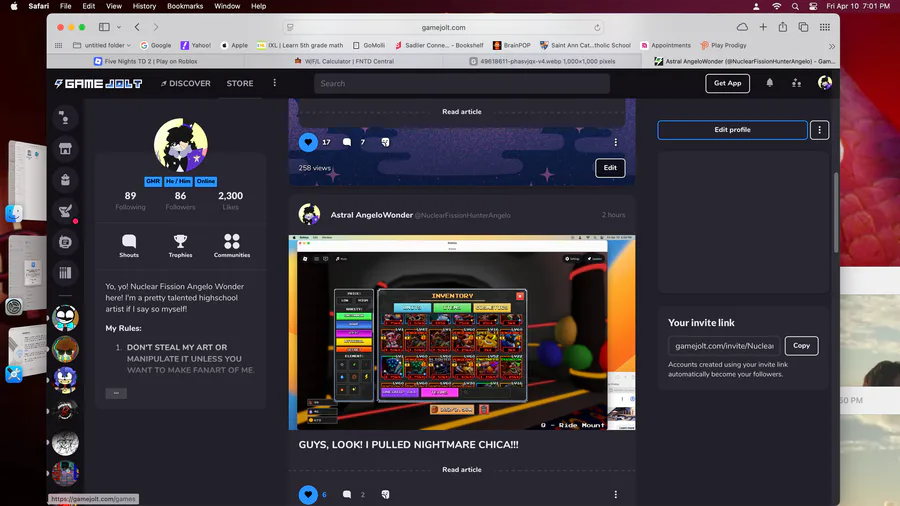Open Finder from the Dock

[14, 213]
